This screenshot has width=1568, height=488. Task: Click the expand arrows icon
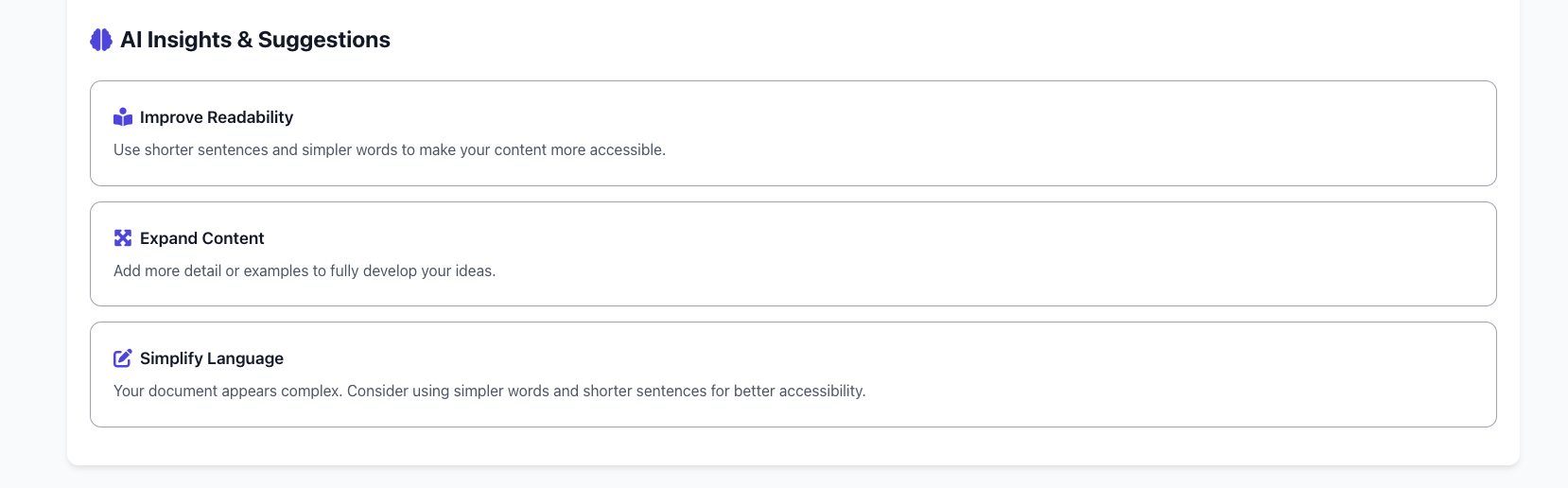123,238
